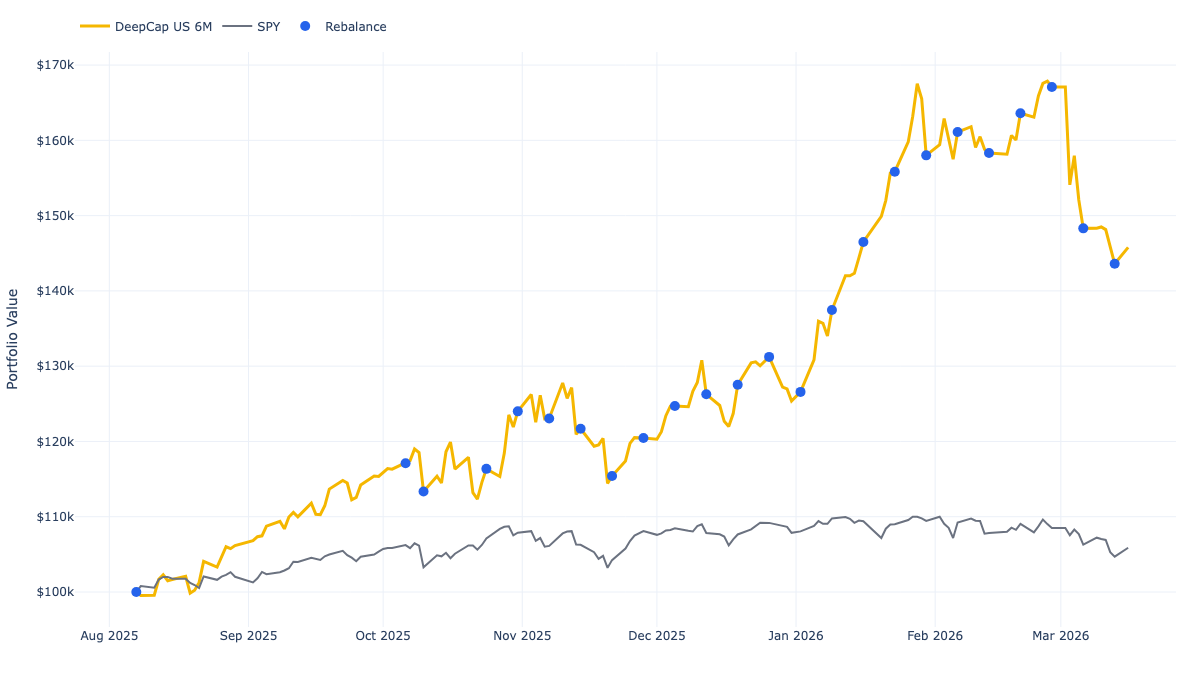Click the yellow line swatch beside DeepCap US 6M
Viewport: 1200px width, 675px height.
click(95, 27)
